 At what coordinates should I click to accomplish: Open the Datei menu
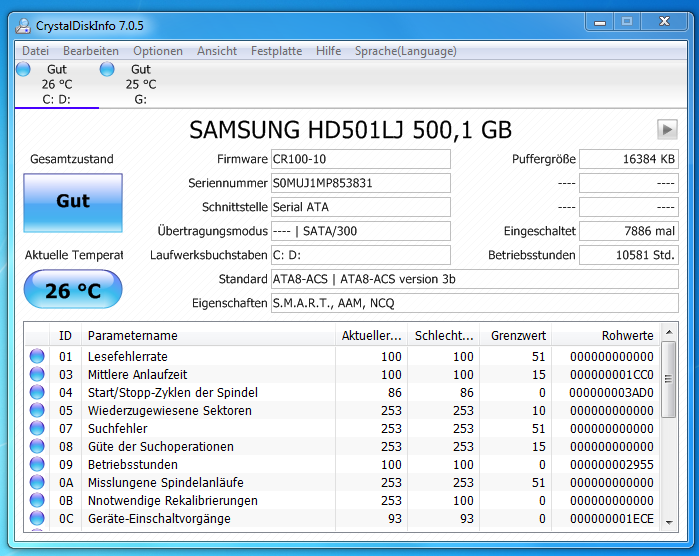click(x=35, y=51)
